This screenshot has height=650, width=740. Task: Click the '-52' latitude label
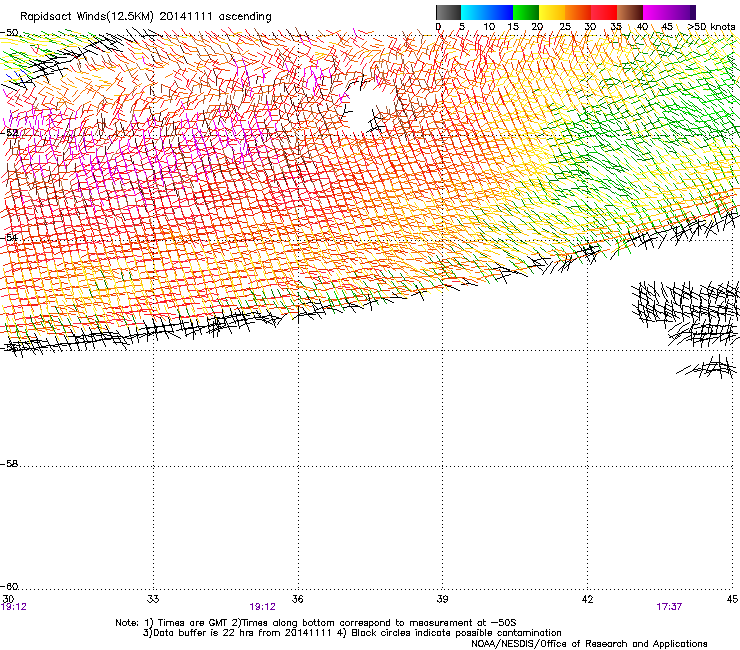9,133
